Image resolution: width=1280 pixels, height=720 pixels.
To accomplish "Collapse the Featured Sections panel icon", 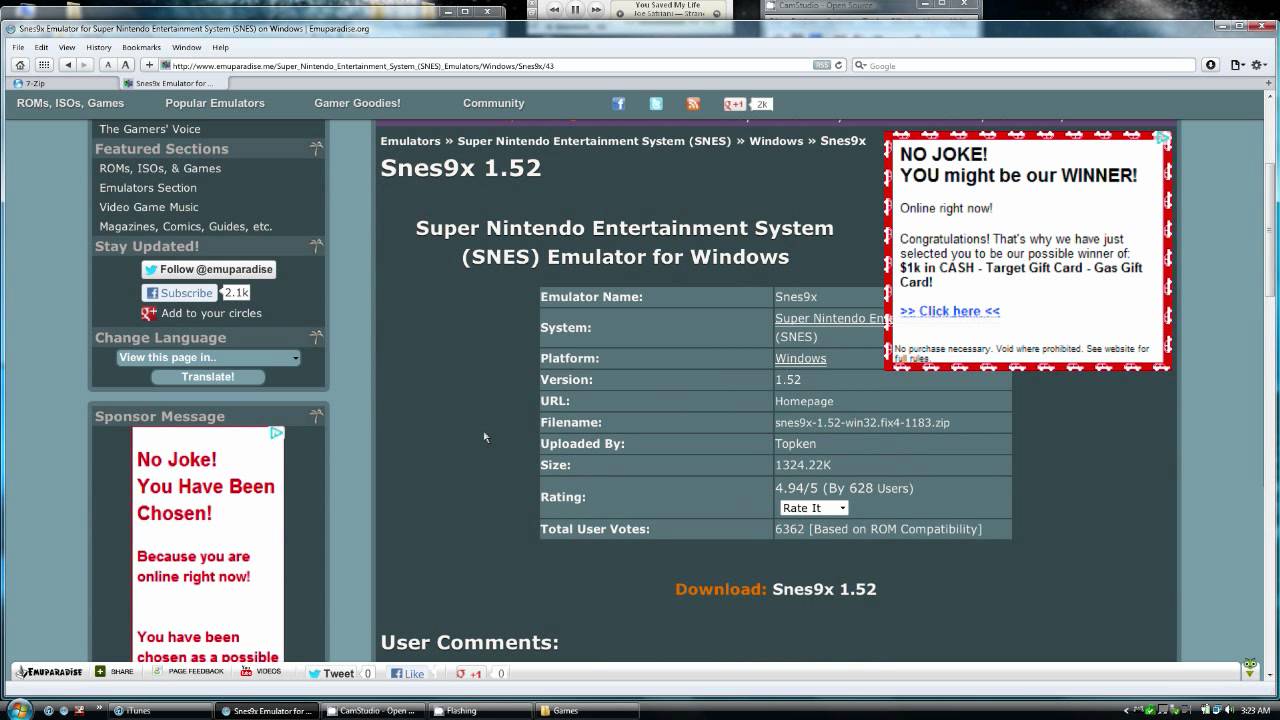I will [316, 149].
